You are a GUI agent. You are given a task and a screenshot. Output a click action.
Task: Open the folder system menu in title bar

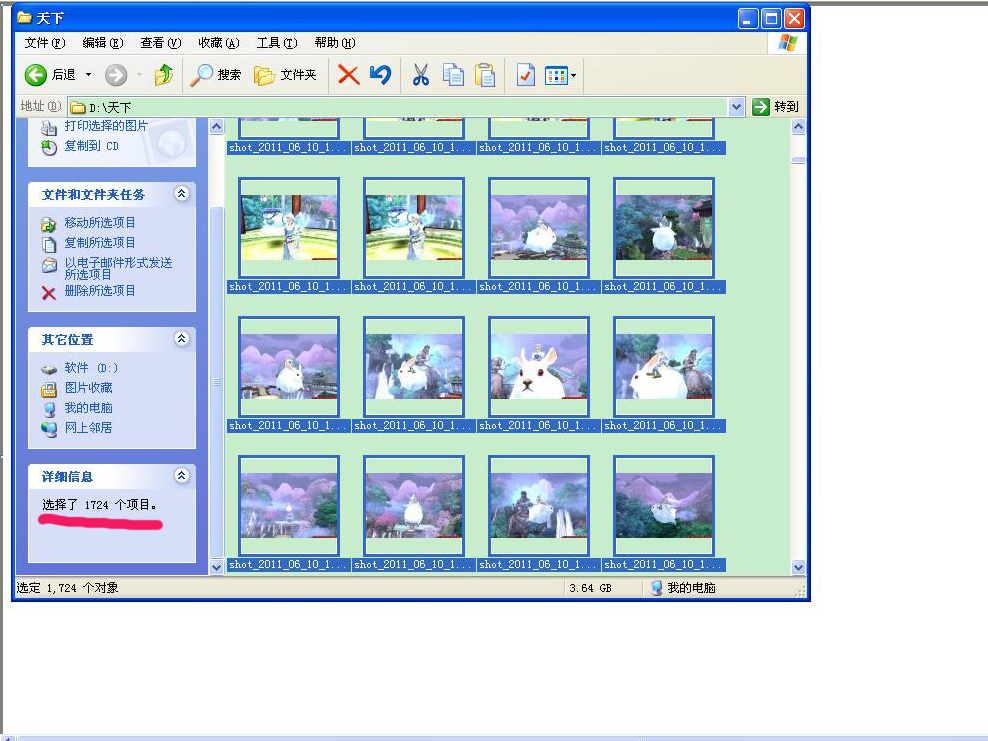click(x=25, y=18)
